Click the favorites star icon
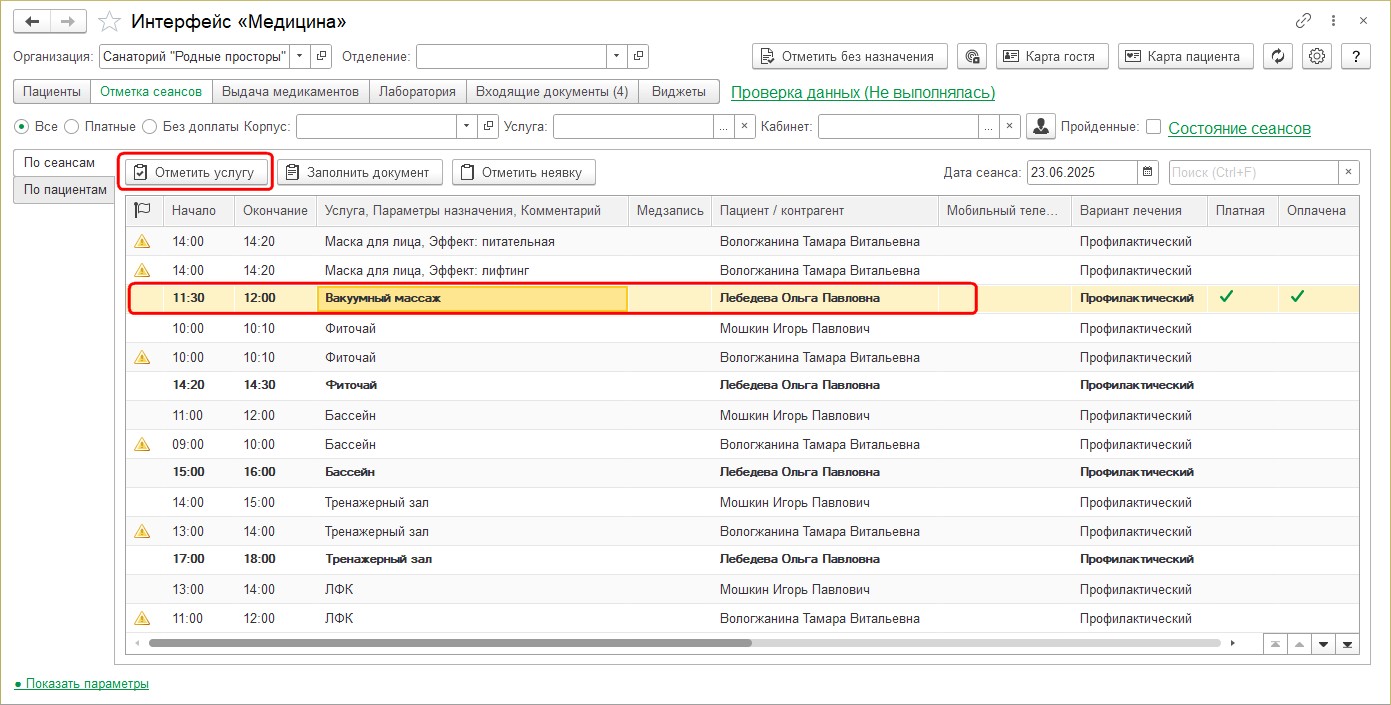 pyautogui.click(x=112, y=22)
